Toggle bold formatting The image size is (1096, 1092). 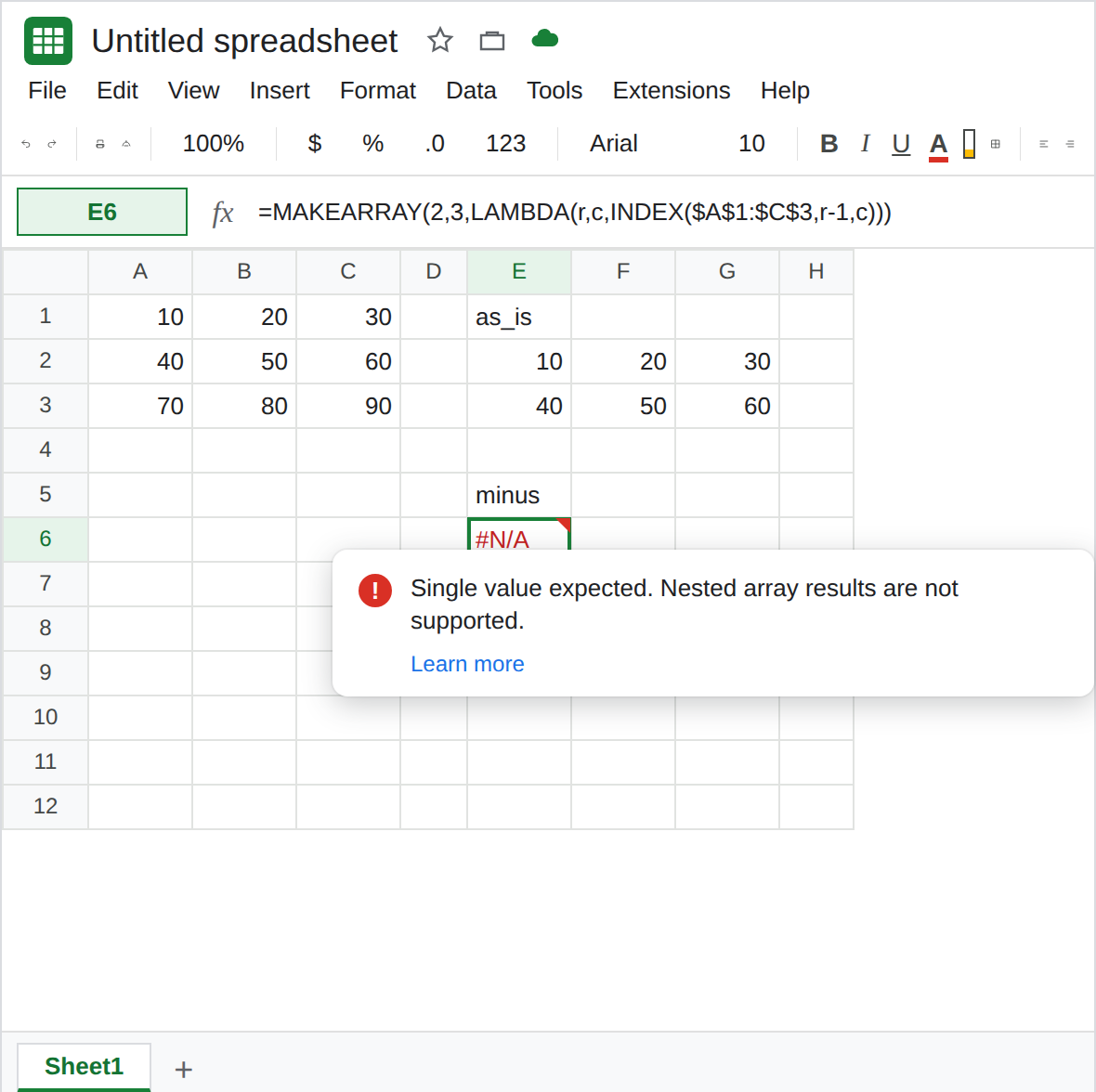click(x=829, y=143)
